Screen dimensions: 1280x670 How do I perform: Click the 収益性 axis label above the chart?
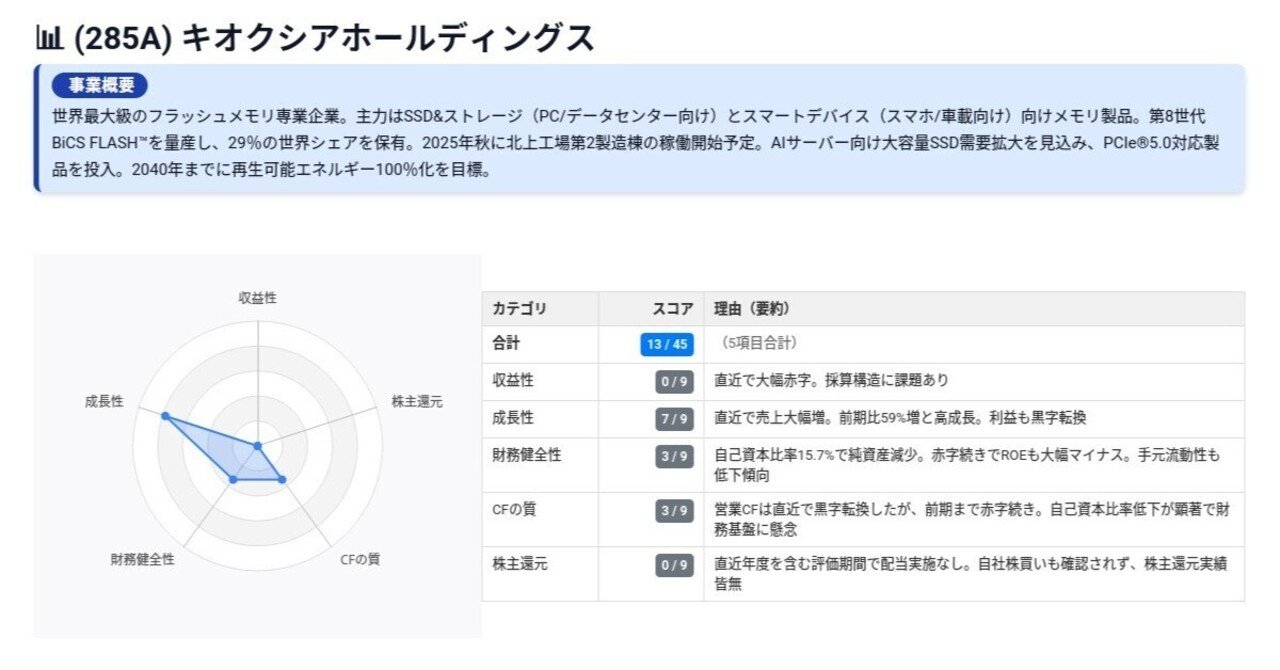(256, 296)
